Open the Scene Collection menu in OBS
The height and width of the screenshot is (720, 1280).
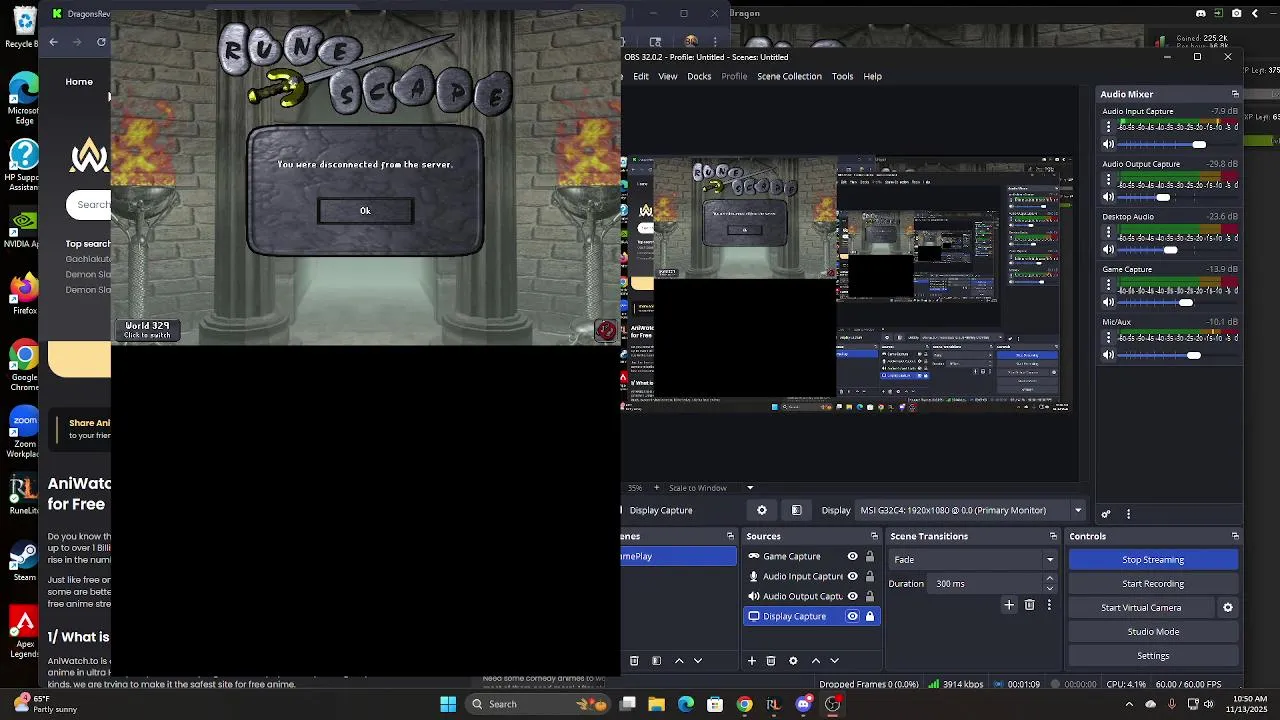click(789, 76)
